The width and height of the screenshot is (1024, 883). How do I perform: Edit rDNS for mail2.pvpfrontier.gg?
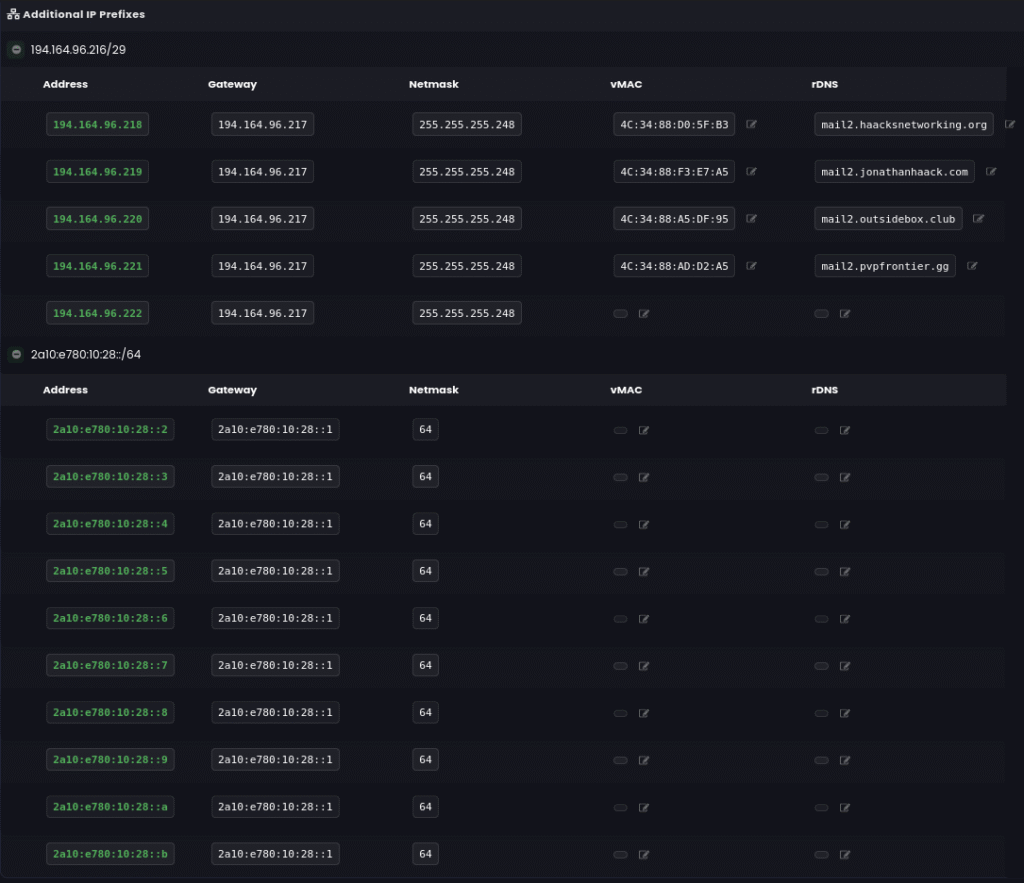click(x=972, y=266)
